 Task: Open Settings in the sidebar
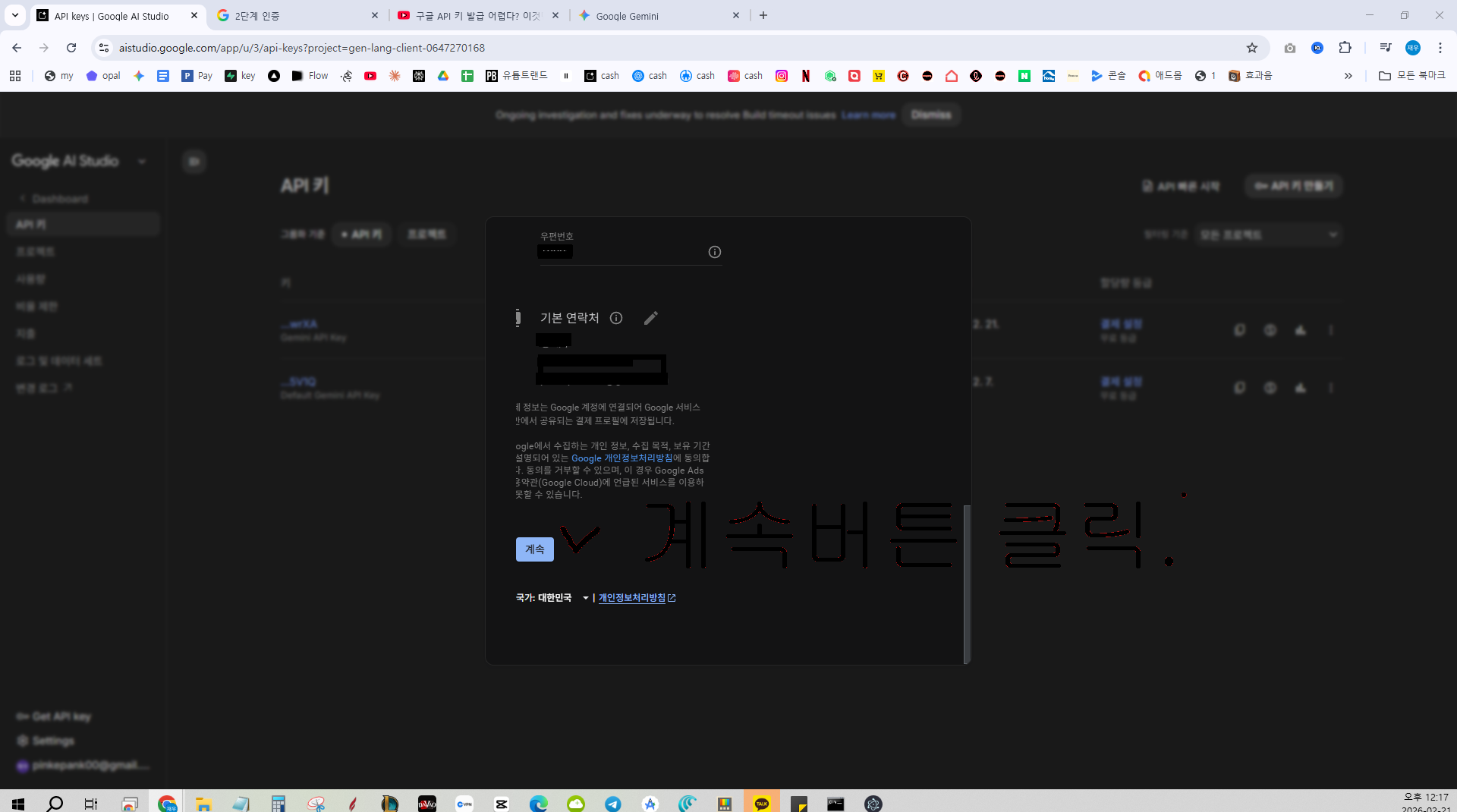click(46, 741)
